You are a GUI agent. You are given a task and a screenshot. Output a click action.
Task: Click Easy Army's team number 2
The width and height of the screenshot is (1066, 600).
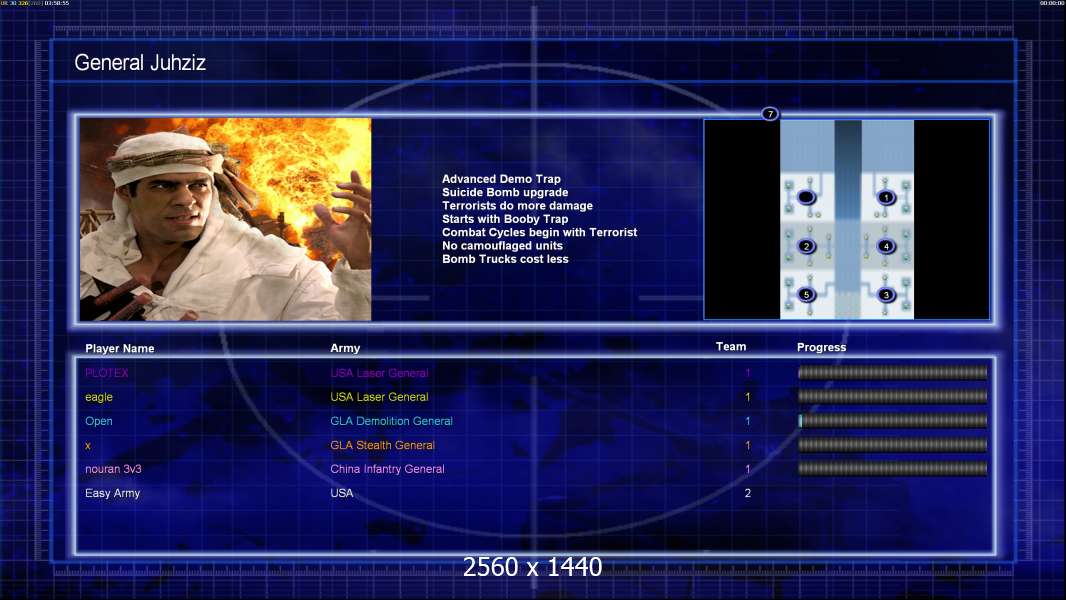tap(748, 493)
